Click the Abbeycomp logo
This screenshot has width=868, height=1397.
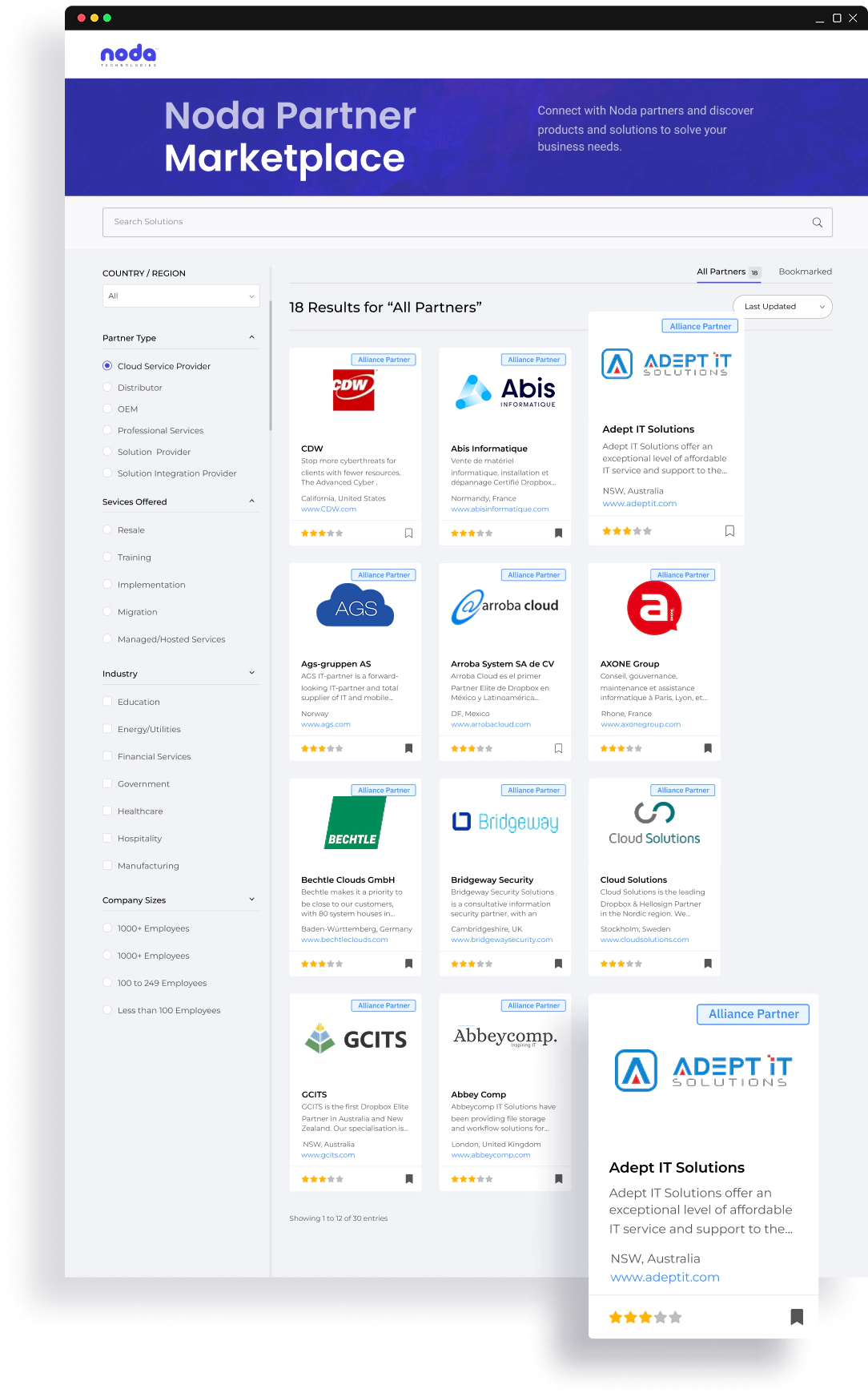[505, 1037]
